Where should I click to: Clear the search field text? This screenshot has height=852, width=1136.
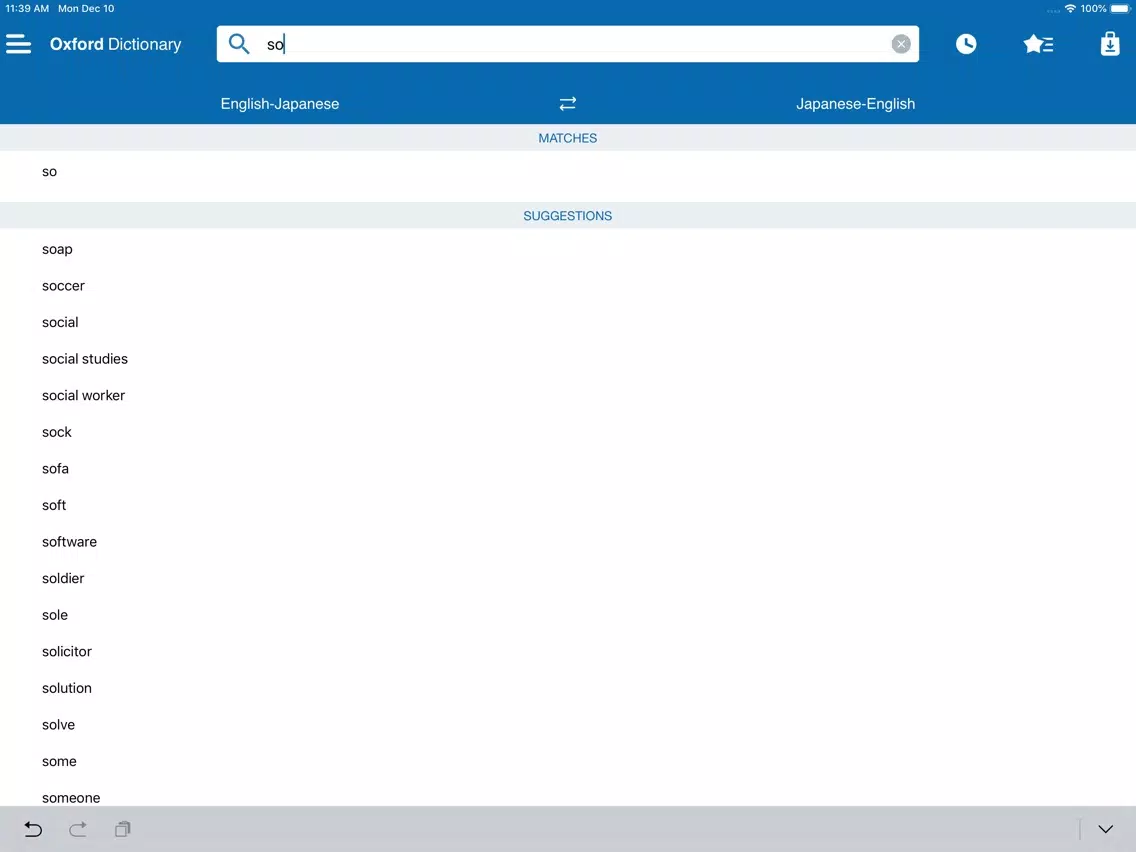(x=901, y=44)
